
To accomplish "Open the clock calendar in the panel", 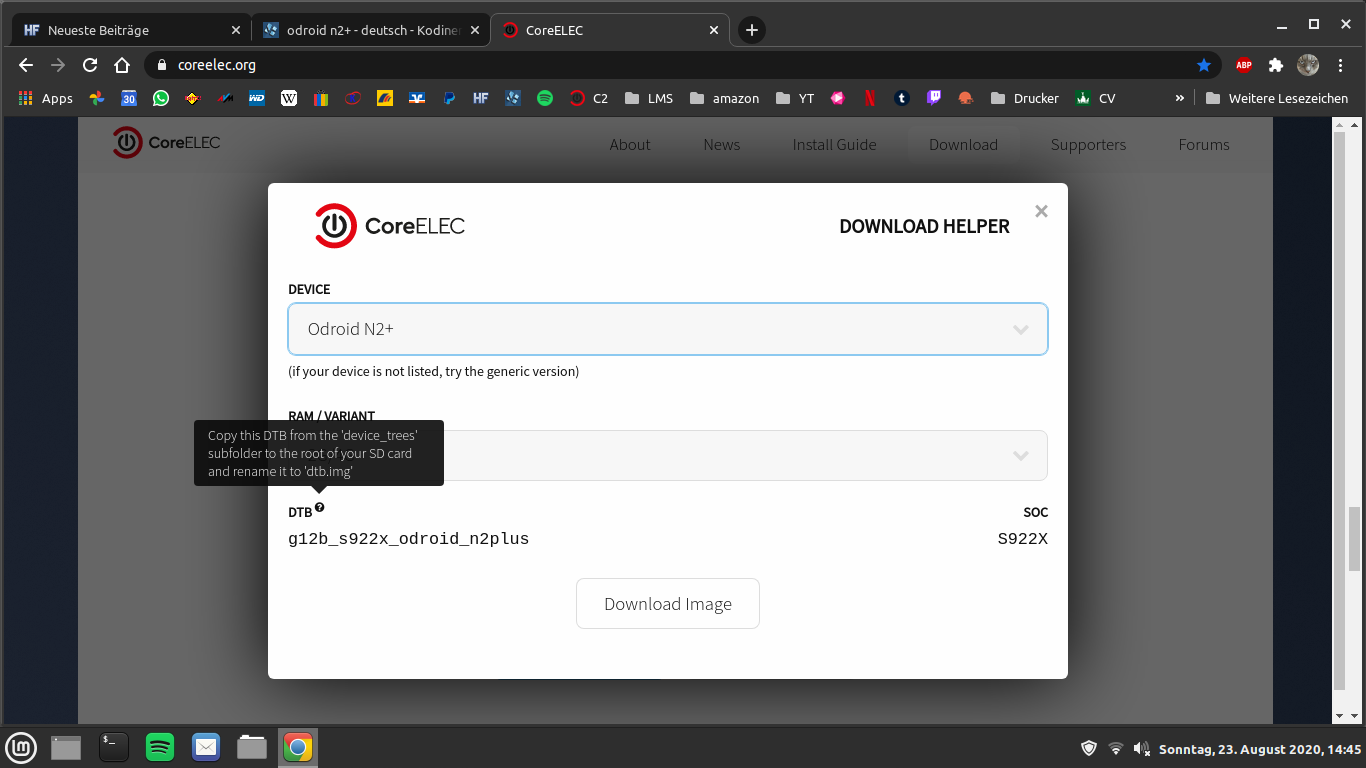I will tap(1260, 749).
